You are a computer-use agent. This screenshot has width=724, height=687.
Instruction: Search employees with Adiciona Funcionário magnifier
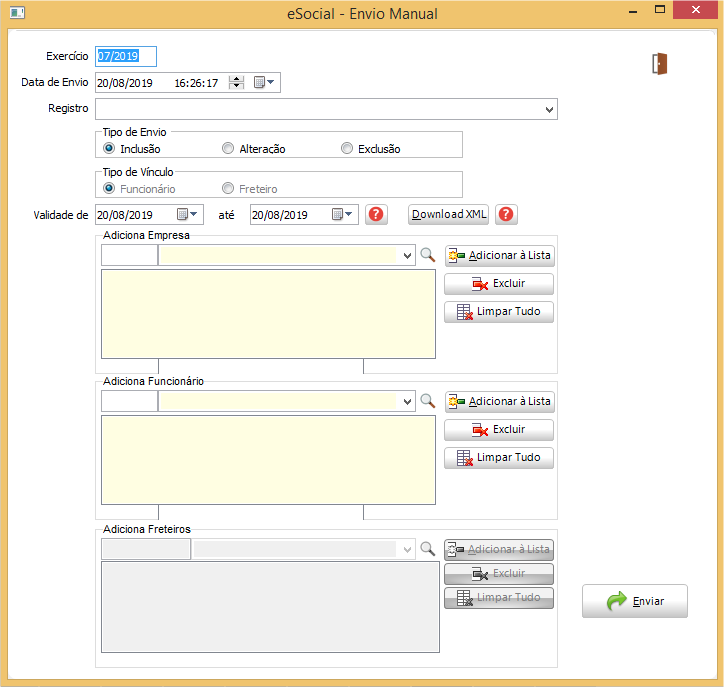click(x=428, y=401)
